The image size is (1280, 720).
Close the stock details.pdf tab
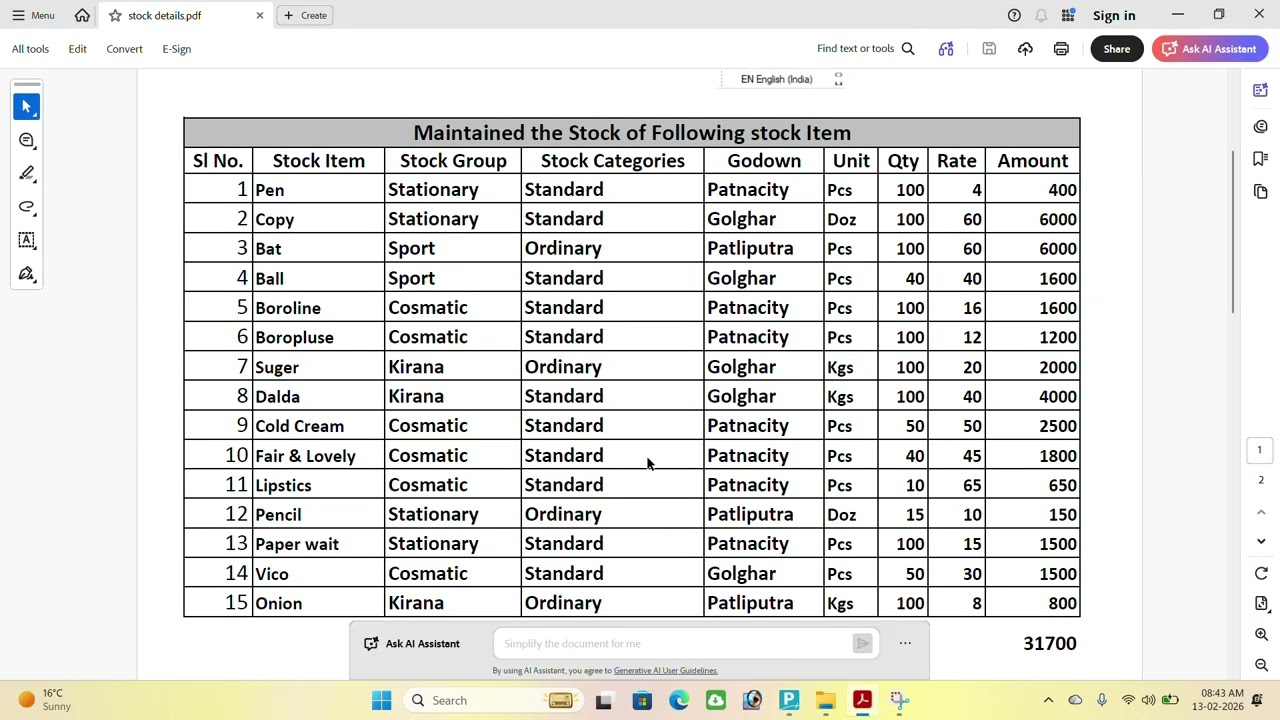[260, 15]
